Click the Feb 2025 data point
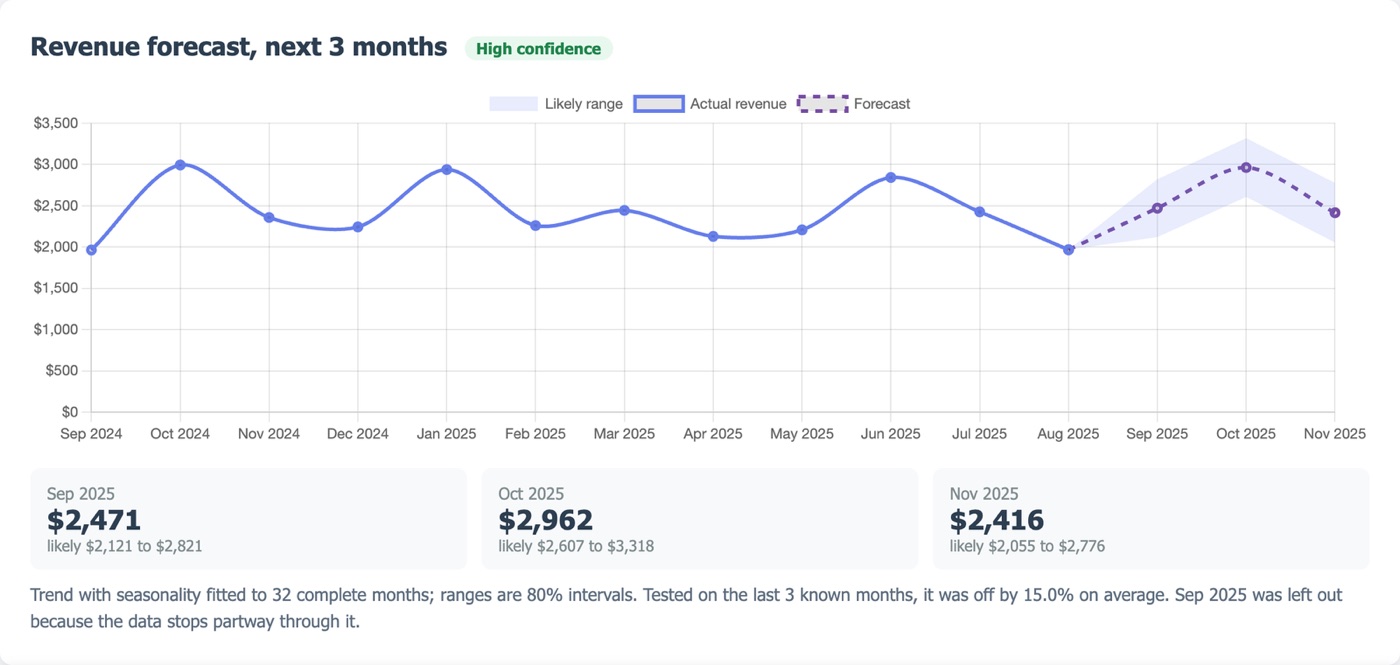This screenshot has height=665, width=1400. pos(535,226)
